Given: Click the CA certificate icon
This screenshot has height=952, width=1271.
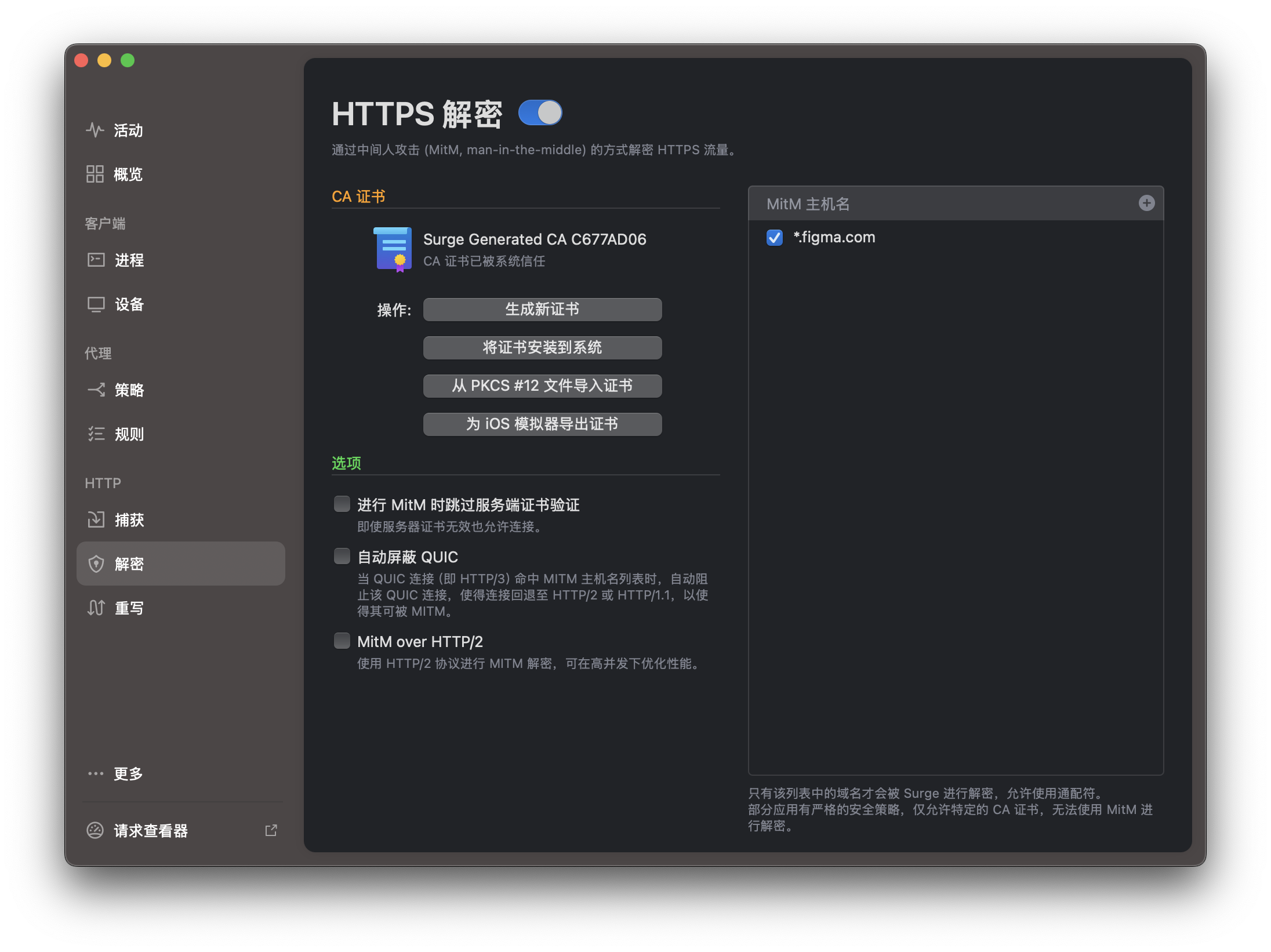Looking at the screenshot, I should (x=393, y=249).
